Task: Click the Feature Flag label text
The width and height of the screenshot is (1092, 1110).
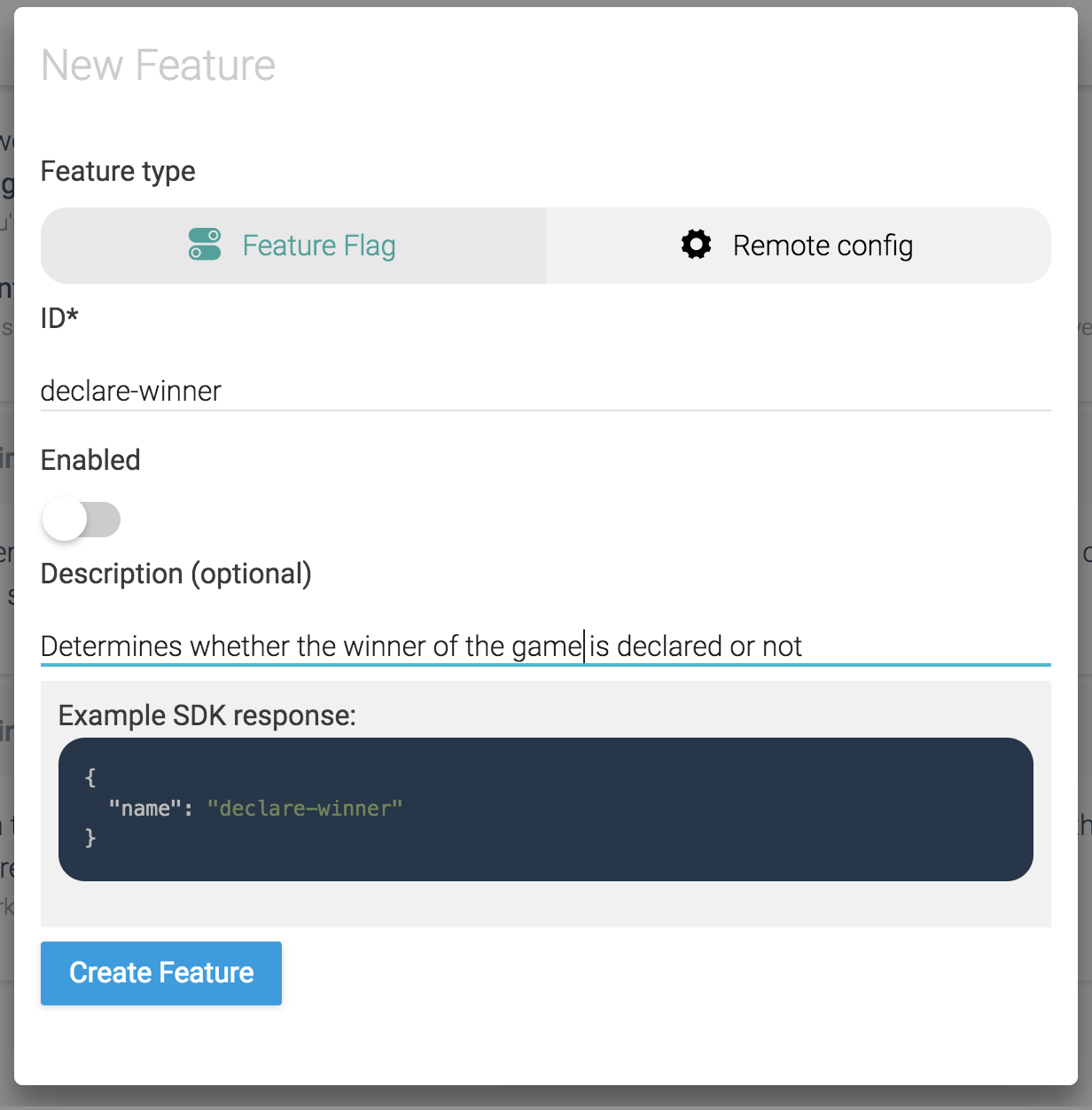Action: (x=319, y=246)
